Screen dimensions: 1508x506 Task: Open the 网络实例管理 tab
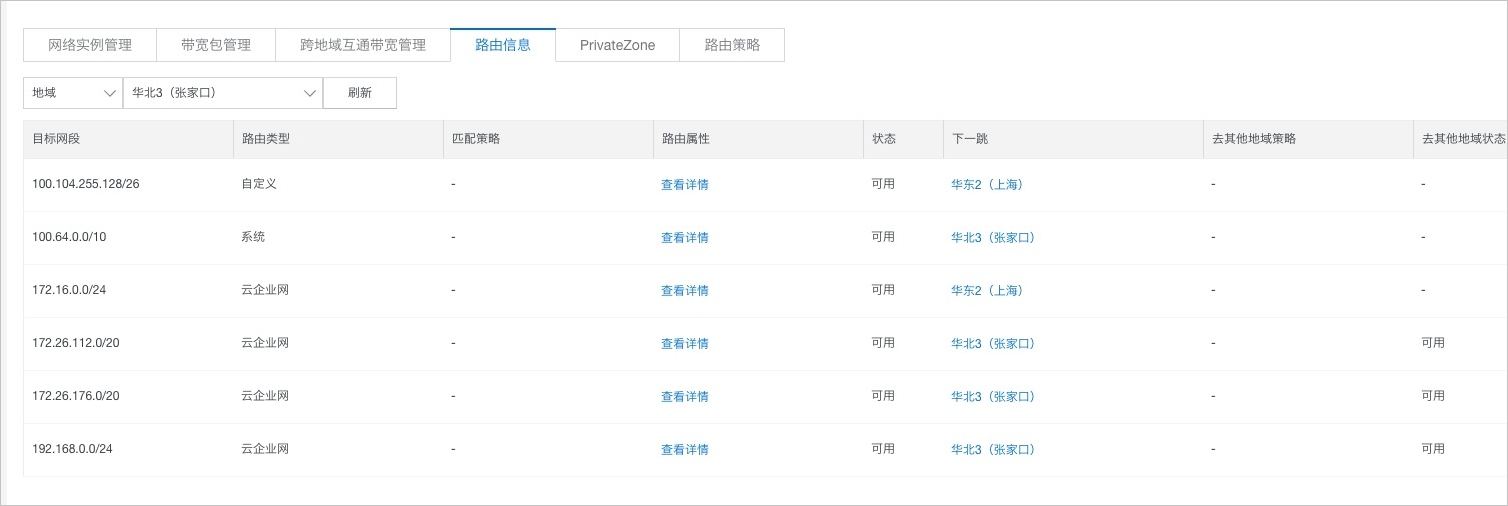(90, 45)
